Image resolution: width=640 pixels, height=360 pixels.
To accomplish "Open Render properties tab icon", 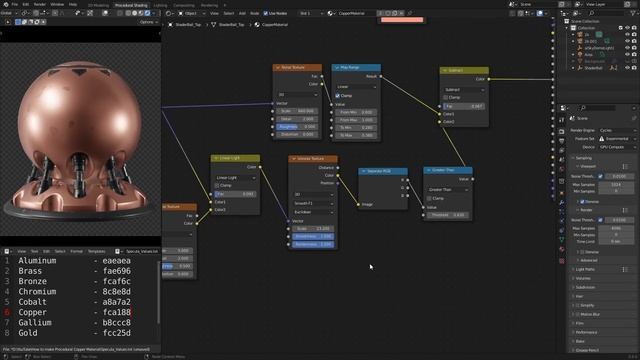I will pyautogui.click(x=562, y=131).
